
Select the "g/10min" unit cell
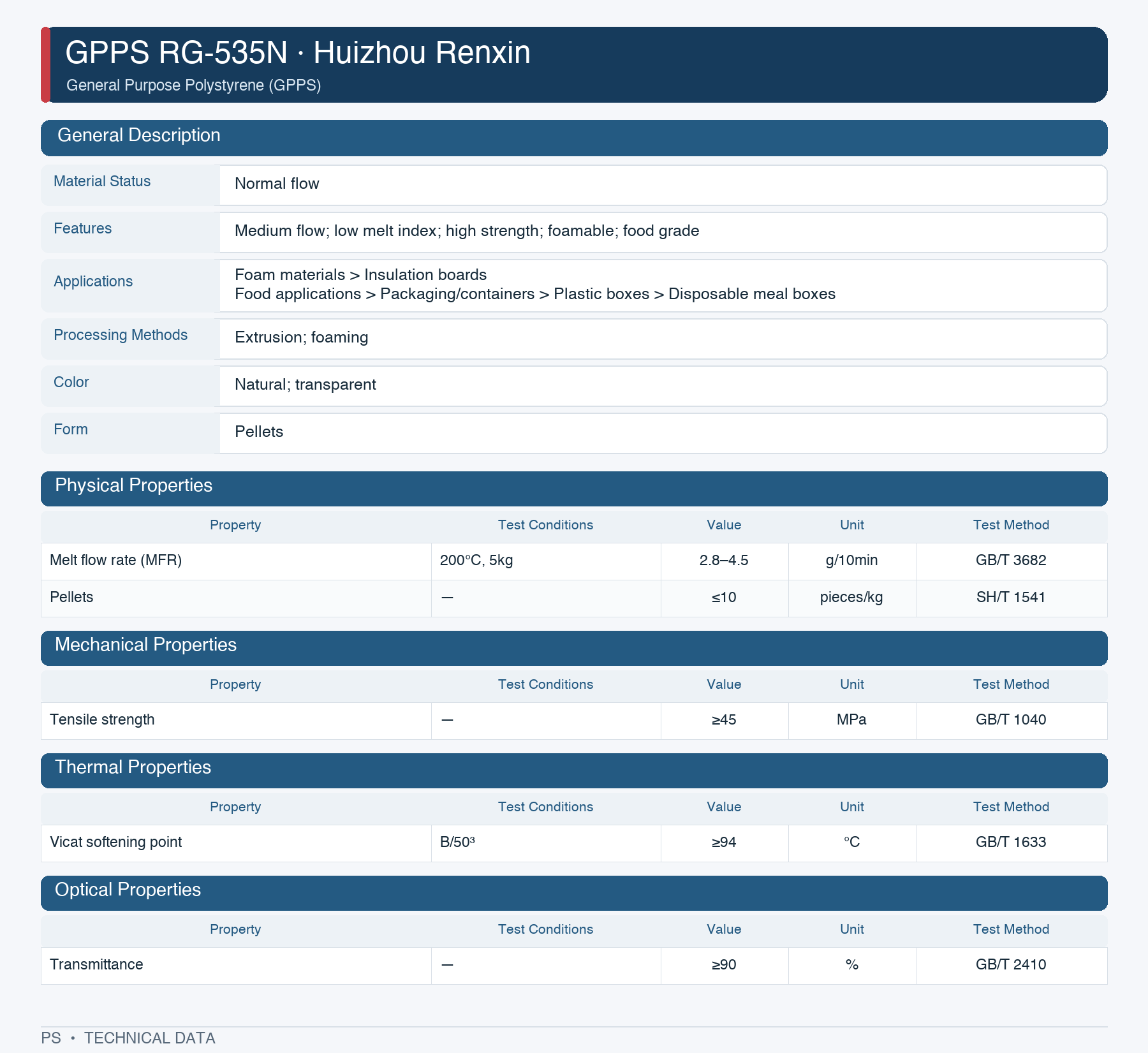point(851,561)
